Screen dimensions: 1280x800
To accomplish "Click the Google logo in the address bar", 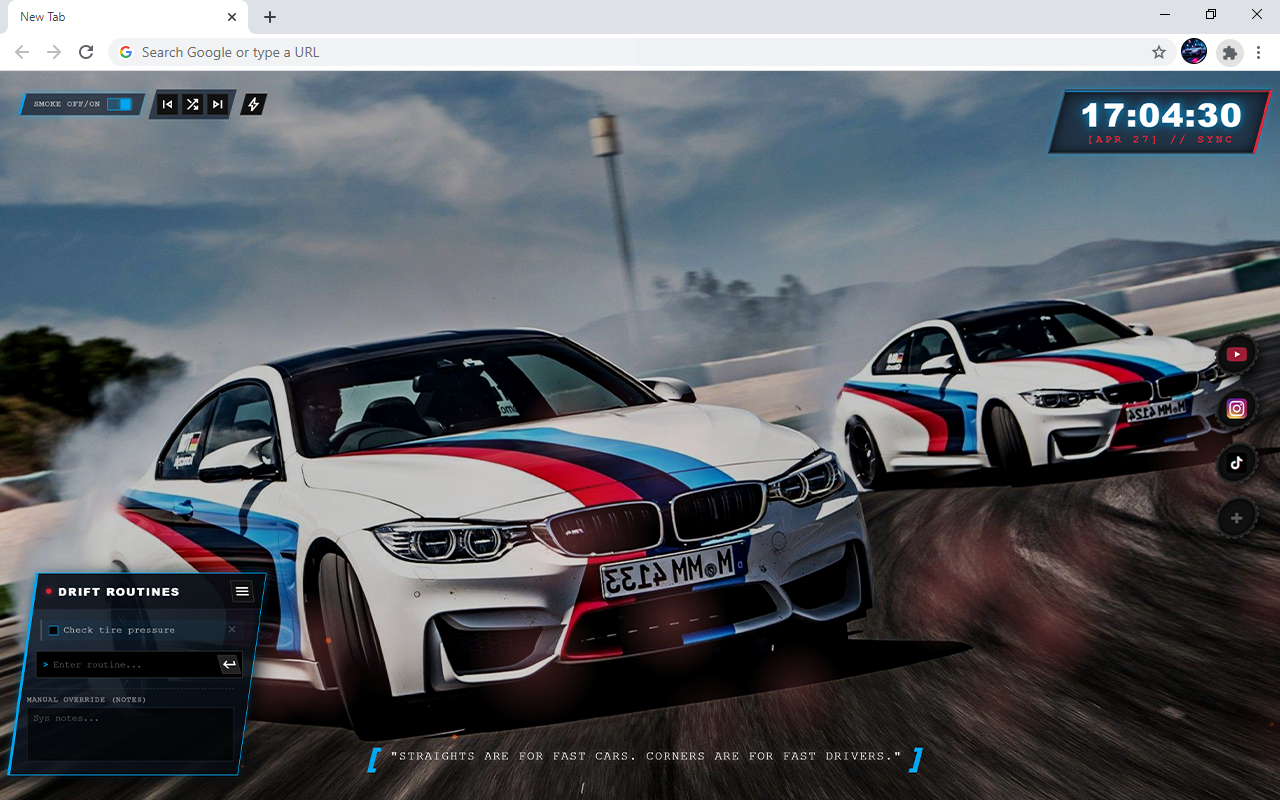I will coord(126,52).
